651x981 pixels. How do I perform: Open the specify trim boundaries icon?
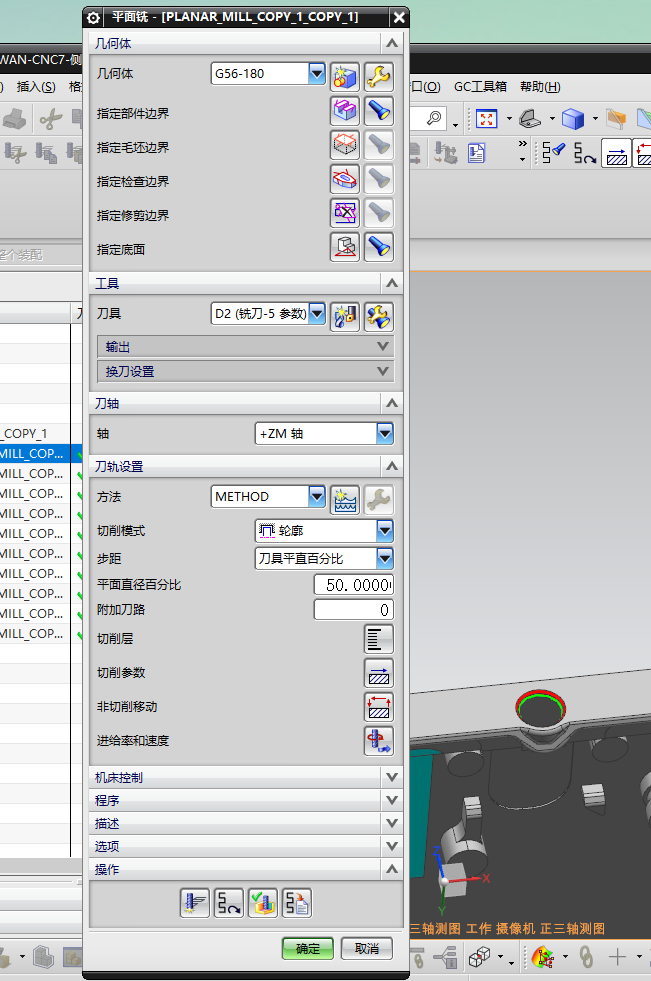[x=345, y=213]
